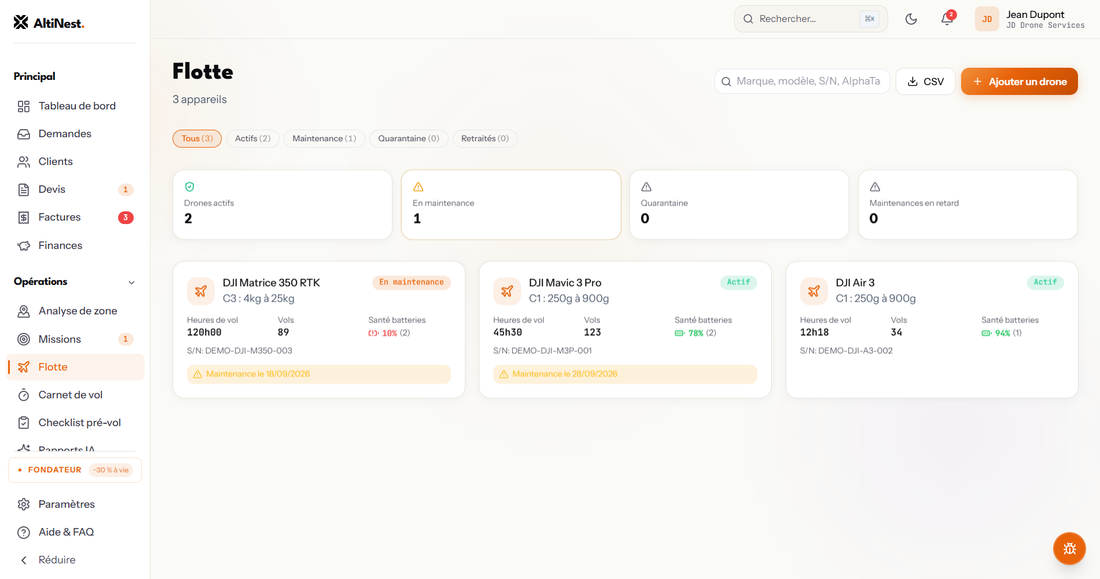
Task: Click the DJI Air 3 drone icon
Action: (814, 291)
